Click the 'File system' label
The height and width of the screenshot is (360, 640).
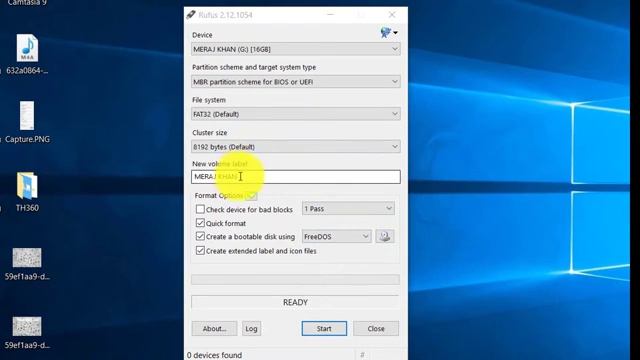coord(209,100)
